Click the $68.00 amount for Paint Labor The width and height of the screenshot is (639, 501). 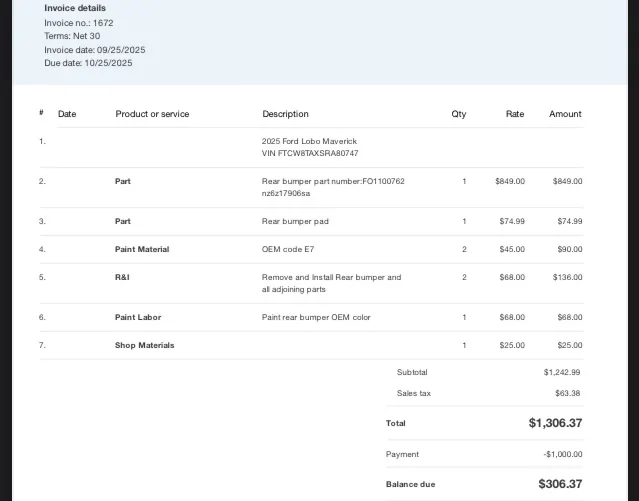[570, 317]
